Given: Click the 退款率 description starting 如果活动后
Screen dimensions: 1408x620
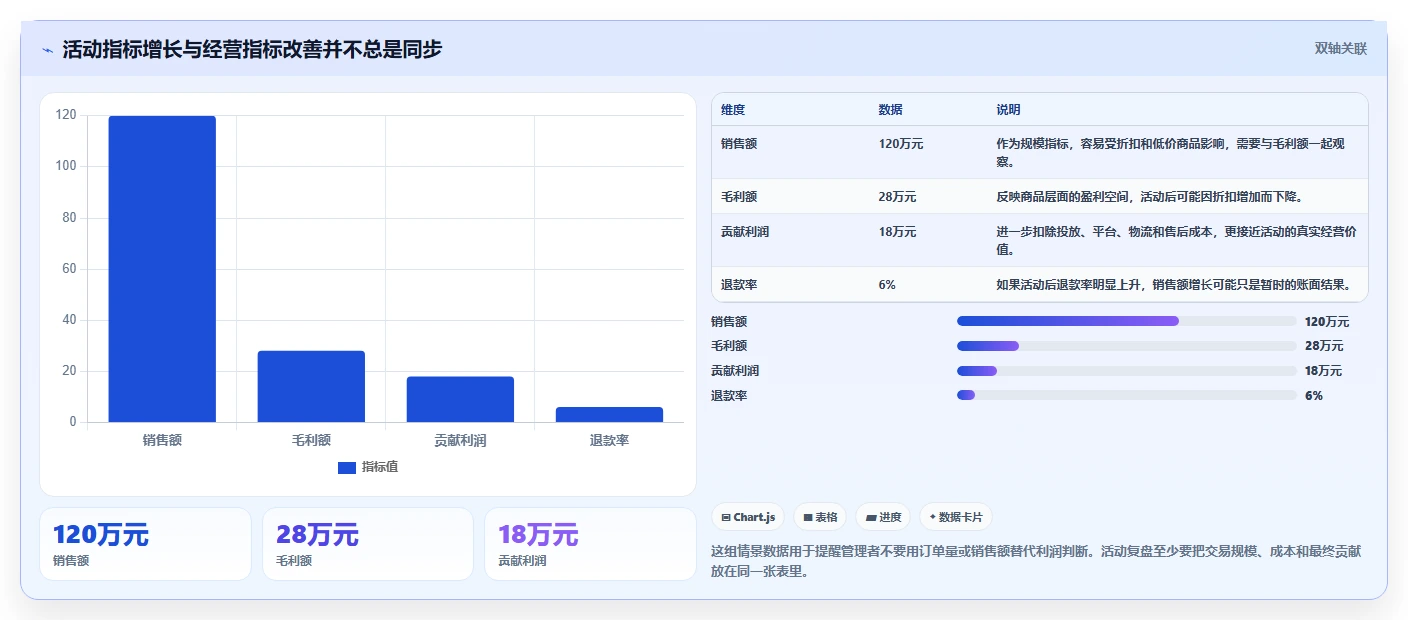Looking at the screenshot, I should point(1176,285).
